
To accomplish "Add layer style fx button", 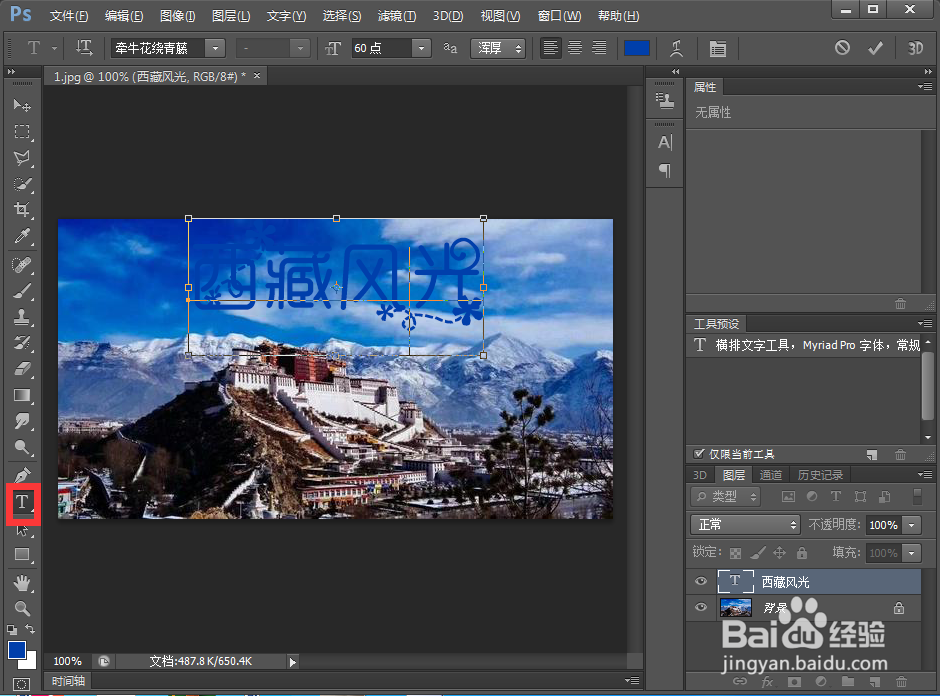I will (x=767, y=682).
